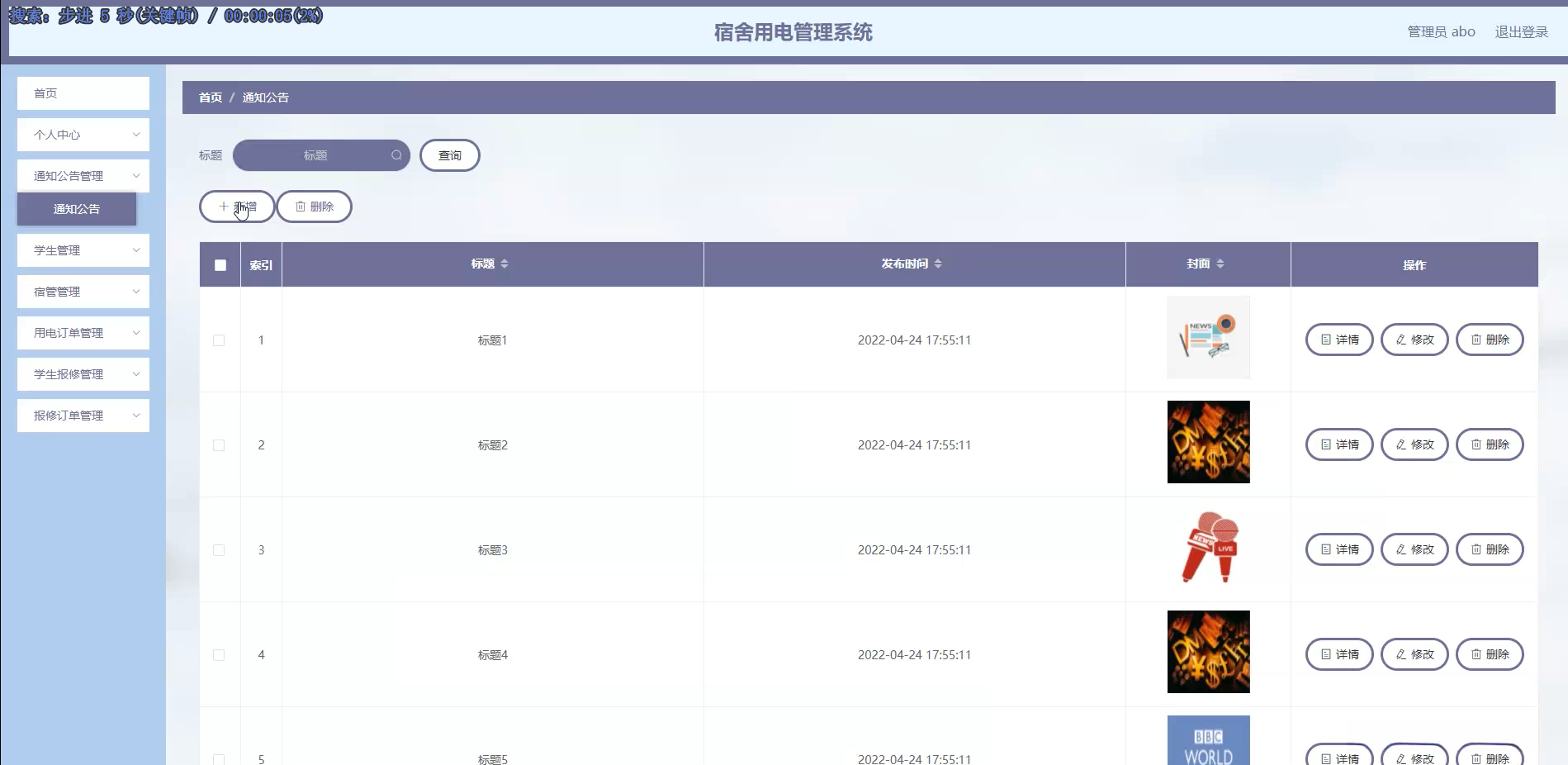The width and height of the screenshot is (1568, 765).
Task: Click the batch 删除 button above table
Action: 315,207
